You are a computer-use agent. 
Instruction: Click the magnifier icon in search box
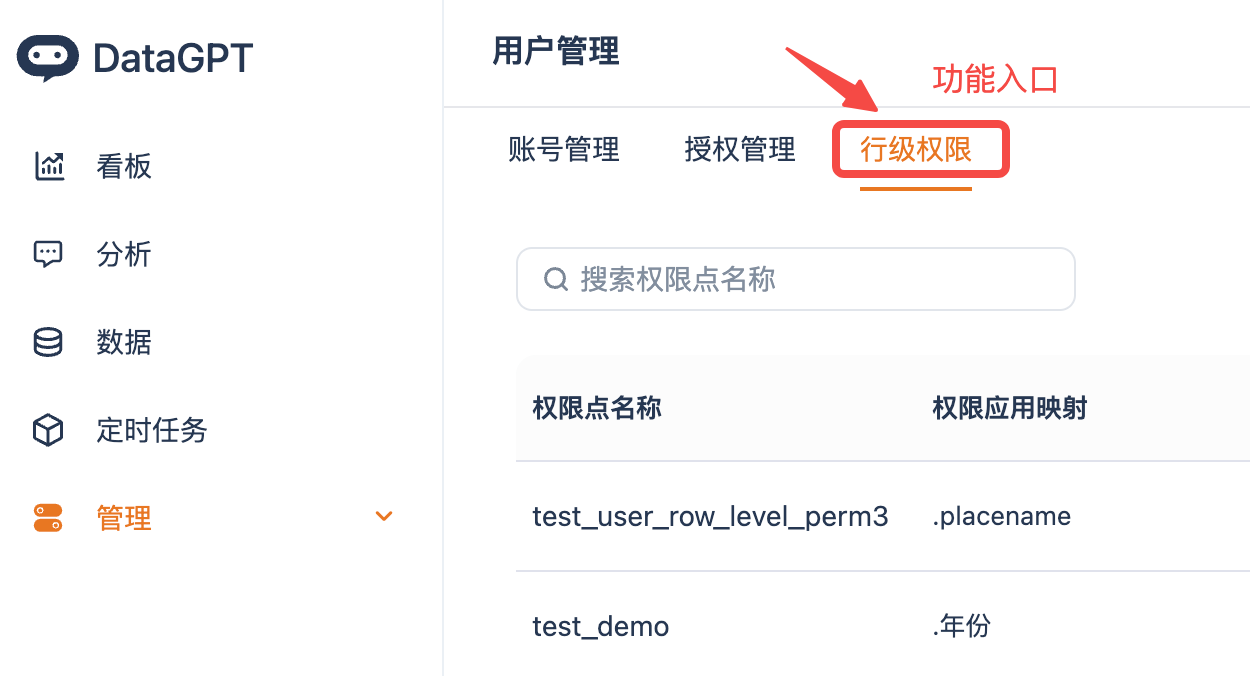(556, 279)
